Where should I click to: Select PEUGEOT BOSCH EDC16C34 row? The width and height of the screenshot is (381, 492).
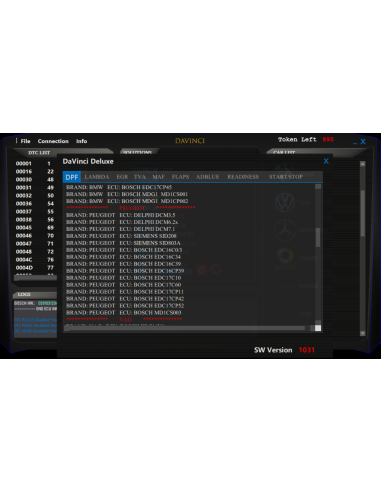point(123,257)
